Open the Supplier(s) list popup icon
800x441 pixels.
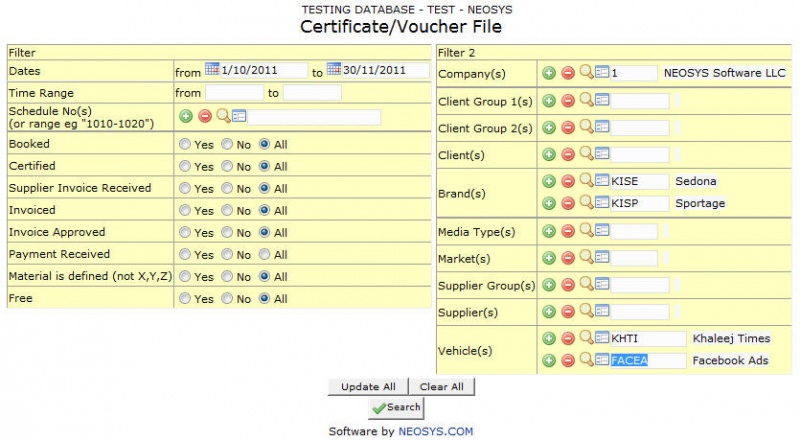click(602, 310)
